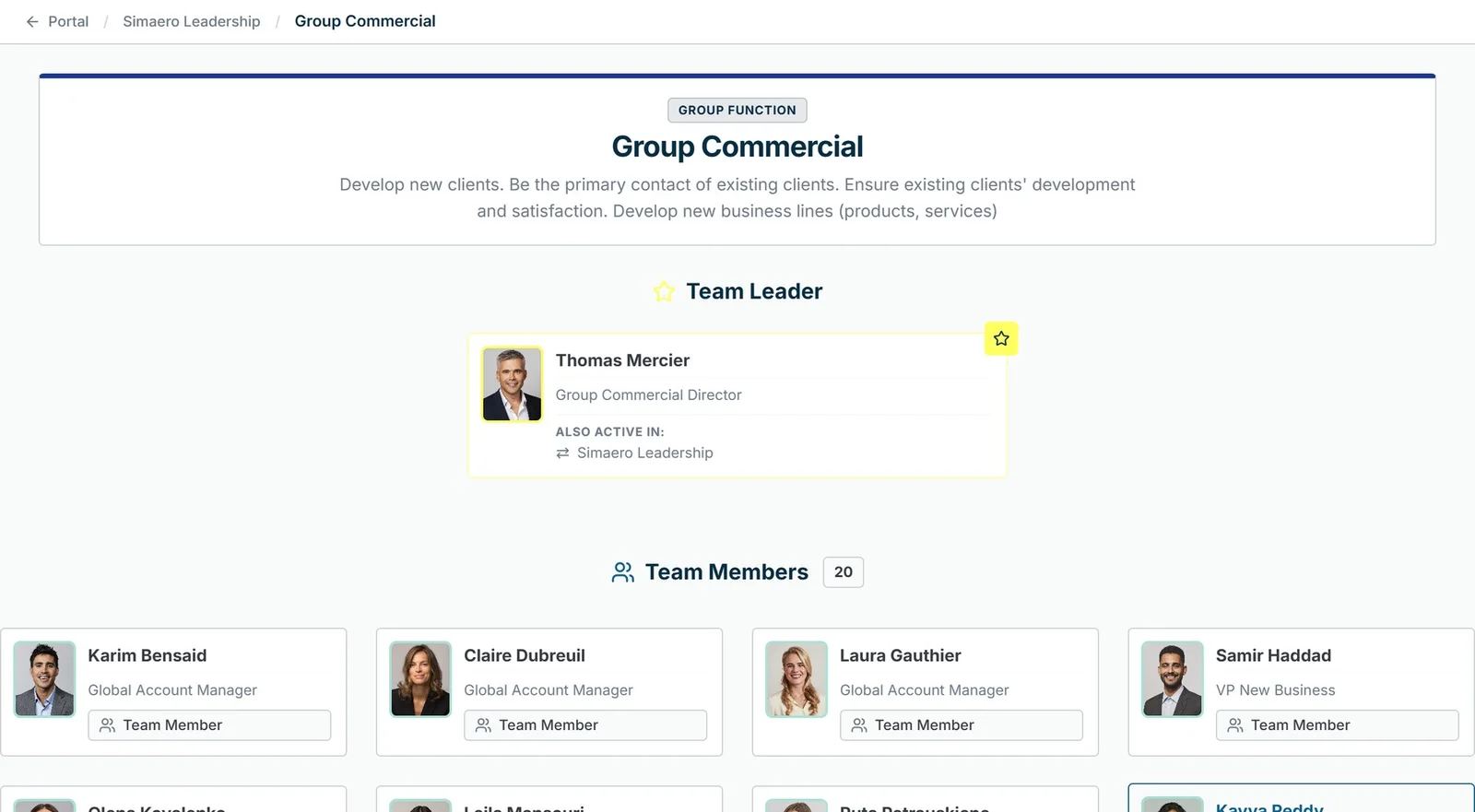Click yellow star badge on Thomas Mercier card

click(1001, 338)
